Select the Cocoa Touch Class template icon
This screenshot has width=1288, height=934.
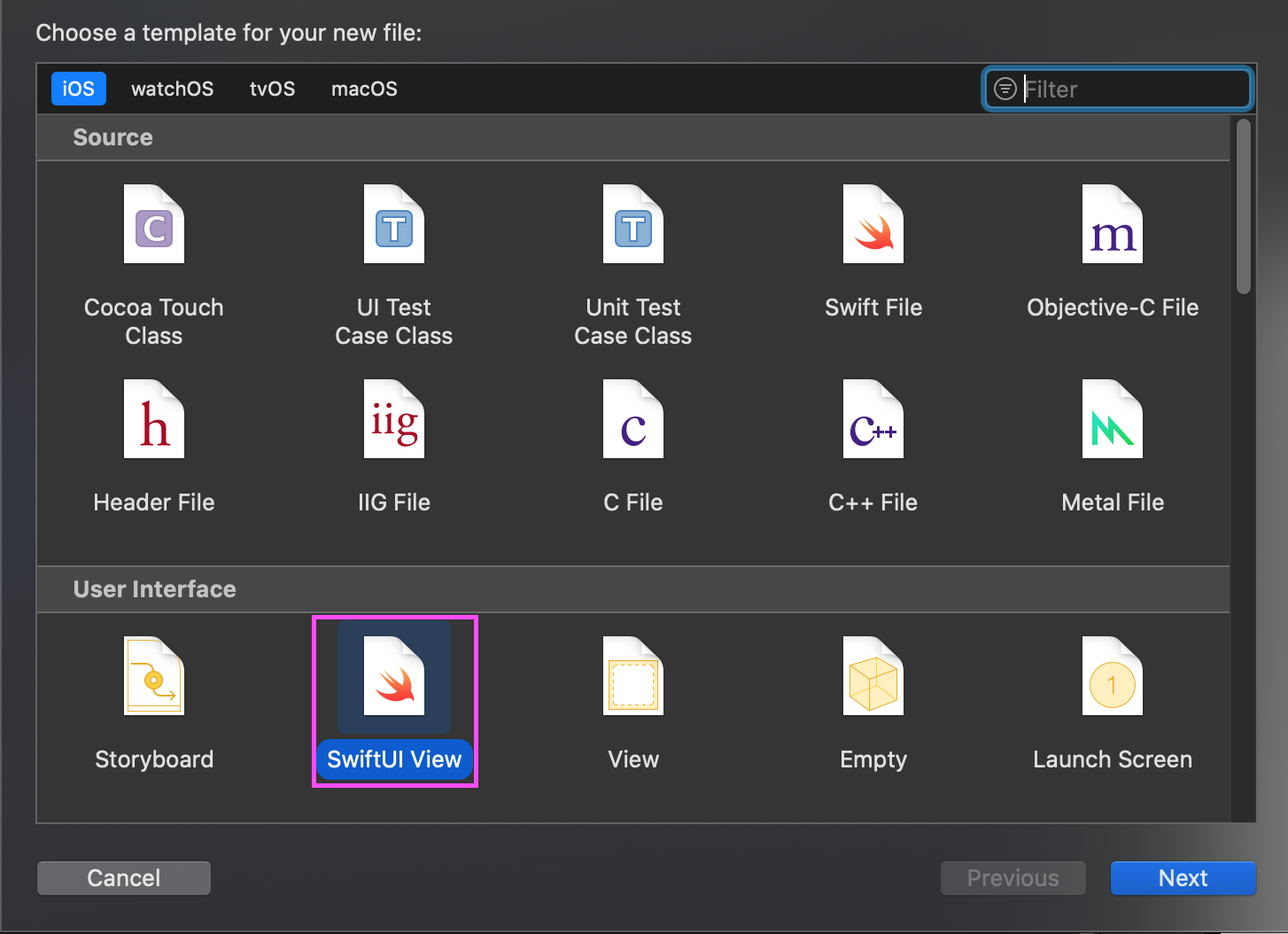coord(154,225)
